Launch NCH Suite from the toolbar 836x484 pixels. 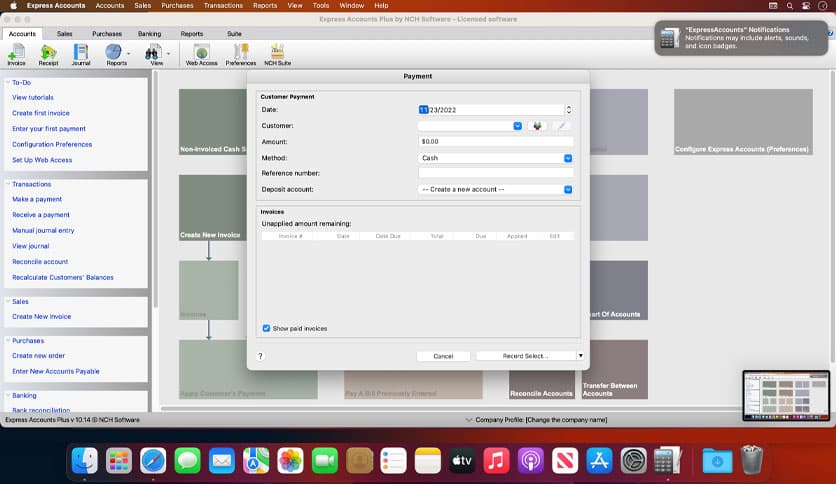[277, 53]
